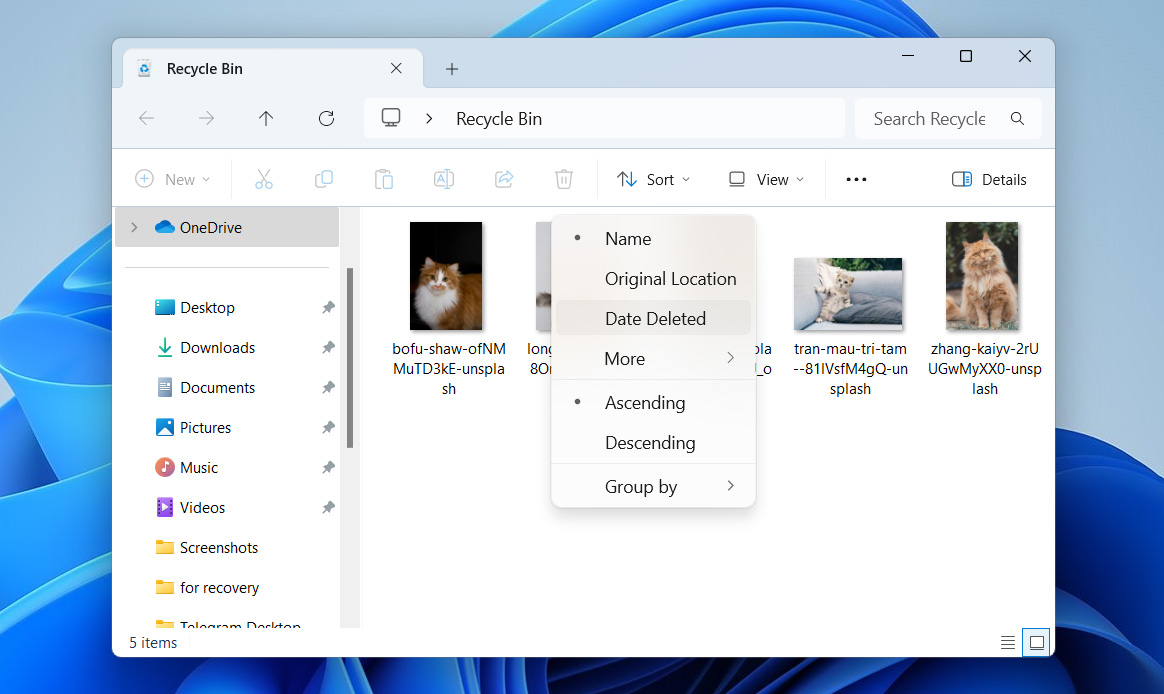The width and height of the screenshot is (1164, 694).
Task: Select Ascending sort order
Action: click(x=653, y=402)
